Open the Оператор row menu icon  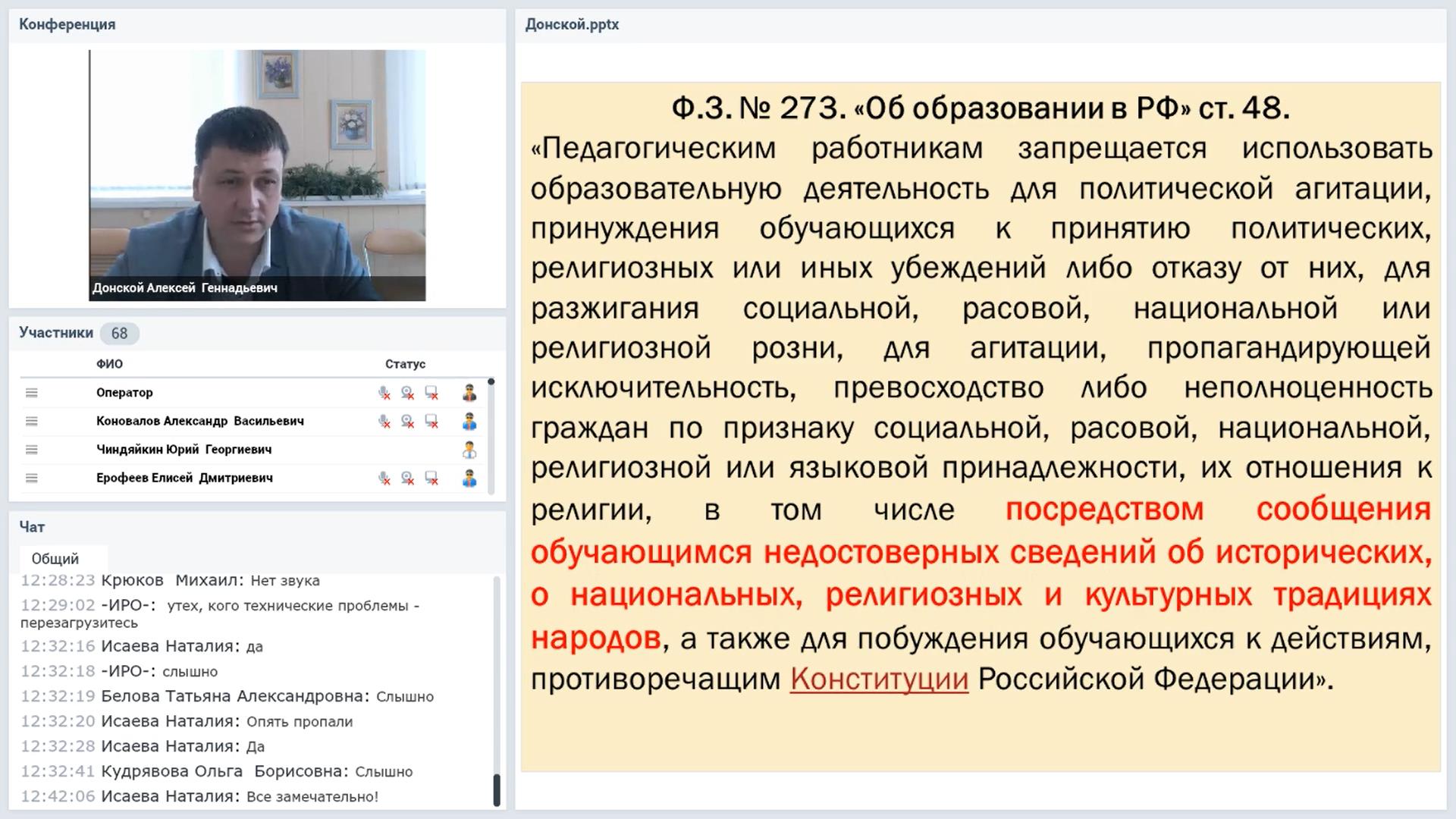(31, 393)
